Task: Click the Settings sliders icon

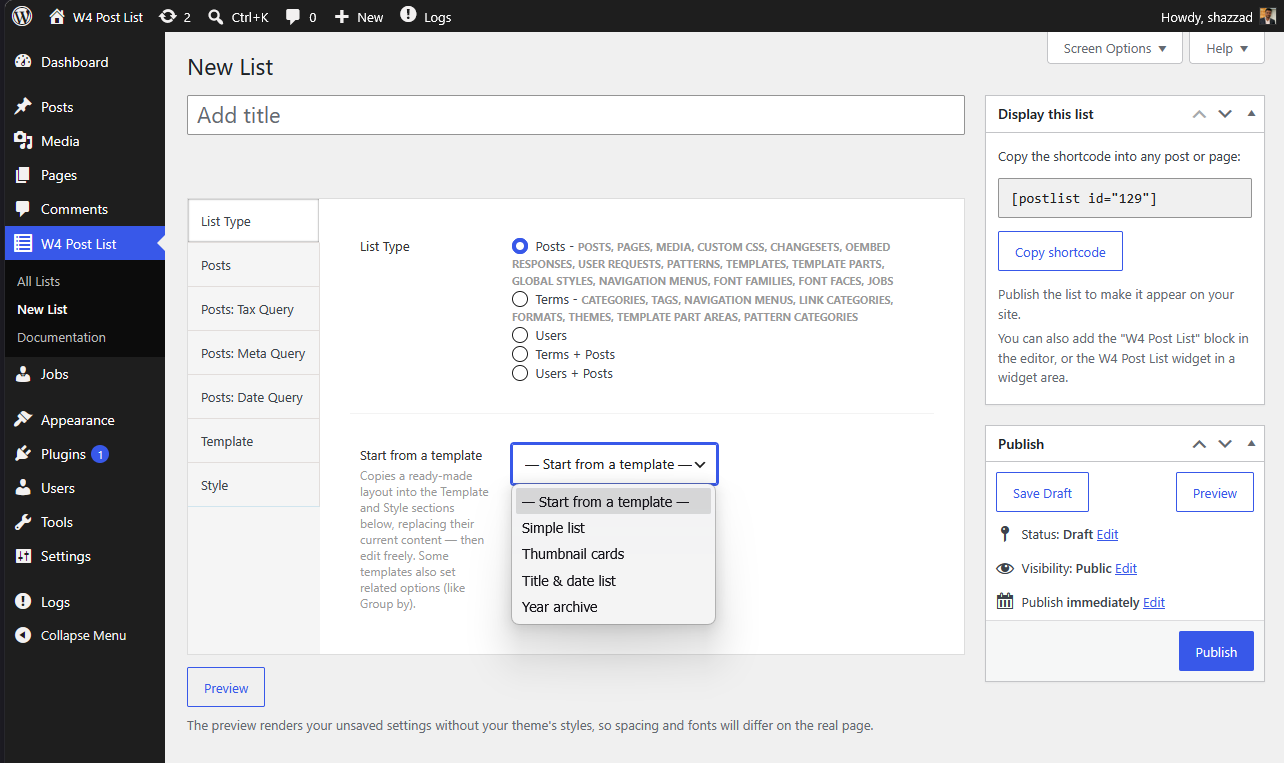Action: click(x=23, y=556)
